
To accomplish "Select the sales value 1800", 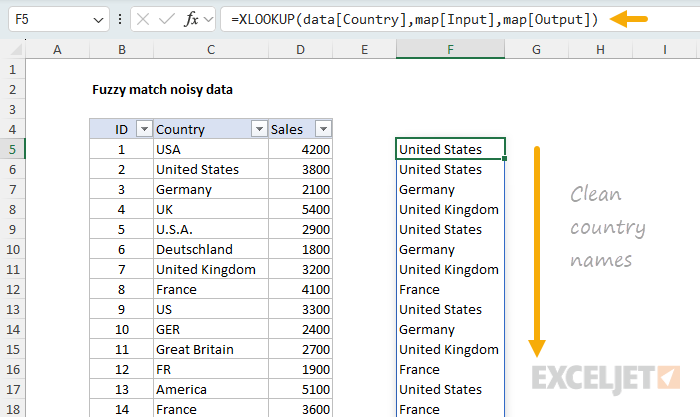I will (x=300, y=249).
